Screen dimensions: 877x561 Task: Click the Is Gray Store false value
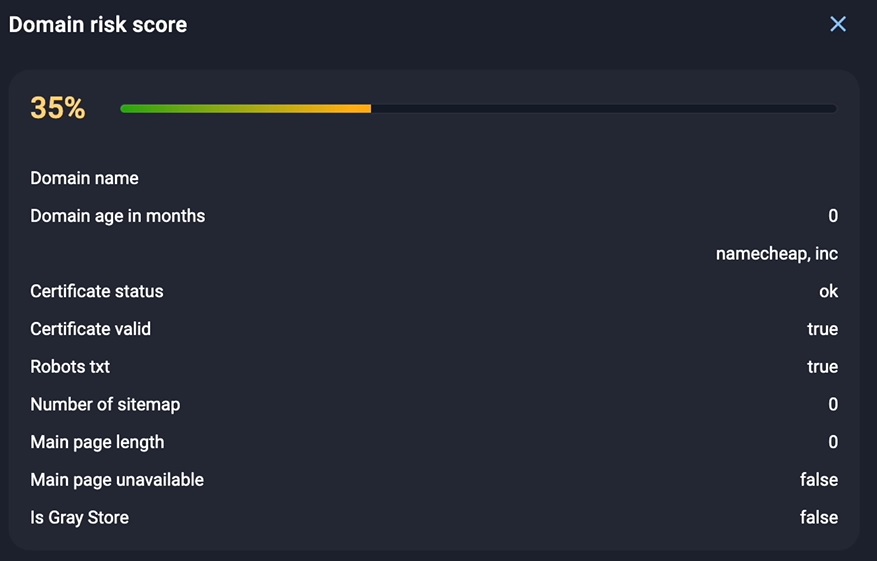tap(818, 518)
